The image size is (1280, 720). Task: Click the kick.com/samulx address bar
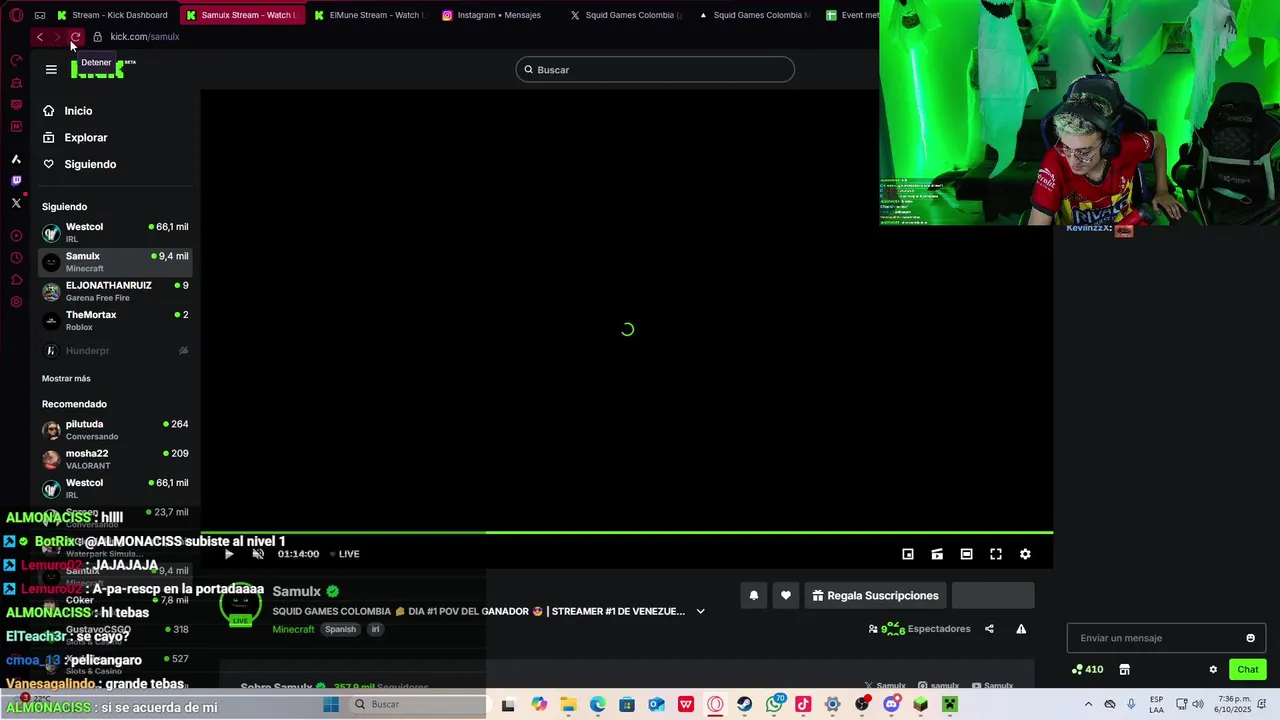(x=145, y=37)
